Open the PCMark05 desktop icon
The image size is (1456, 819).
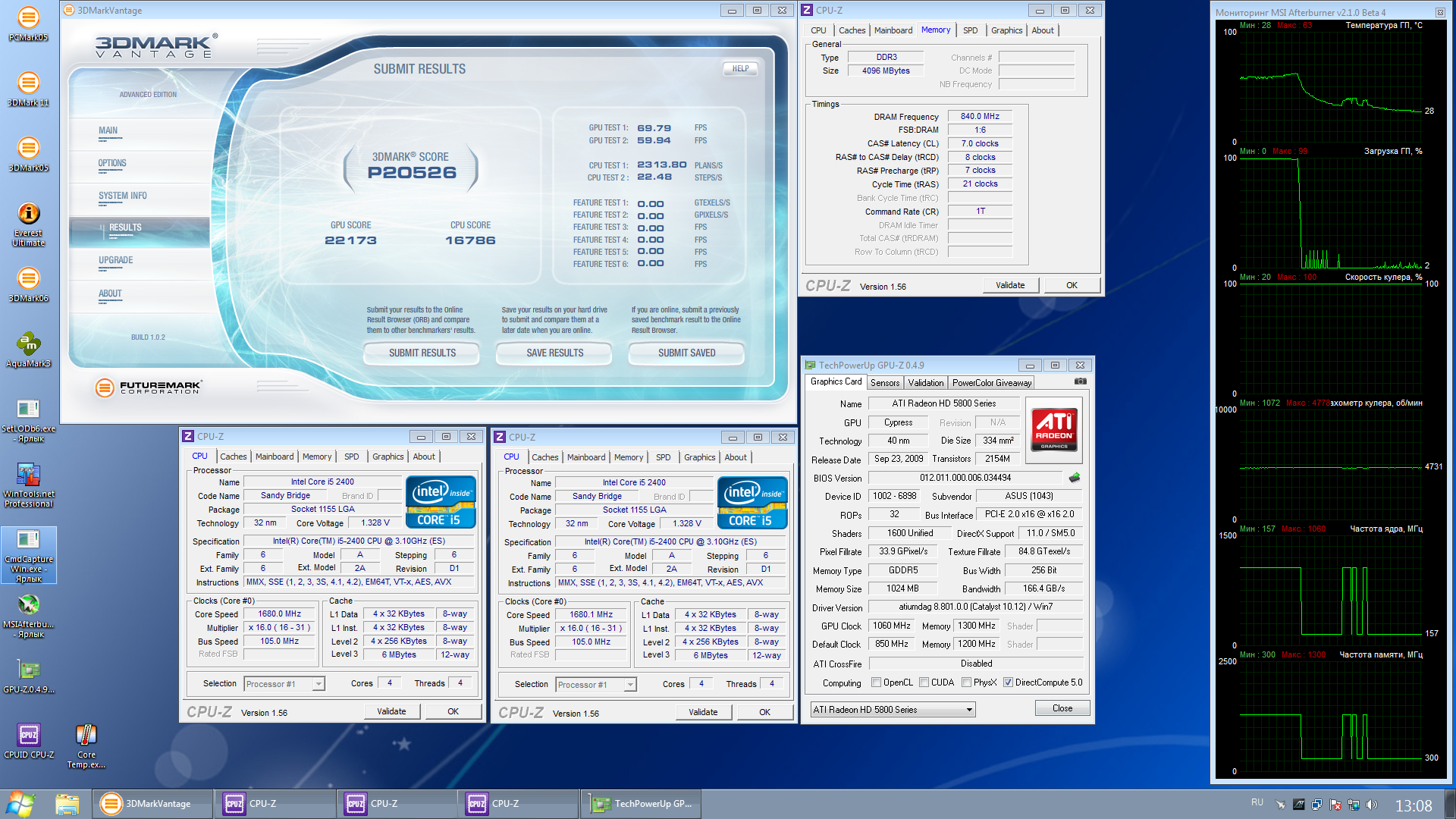point(28,23)
